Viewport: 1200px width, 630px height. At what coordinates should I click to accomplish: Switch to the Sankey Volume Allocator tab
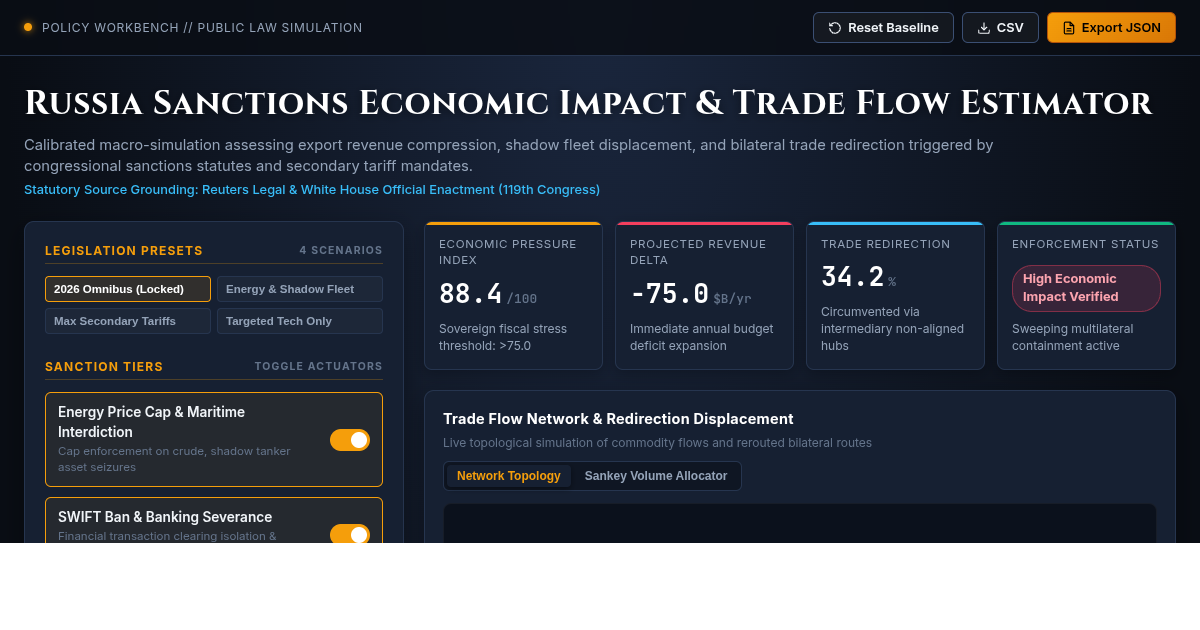tap(656, 476)
